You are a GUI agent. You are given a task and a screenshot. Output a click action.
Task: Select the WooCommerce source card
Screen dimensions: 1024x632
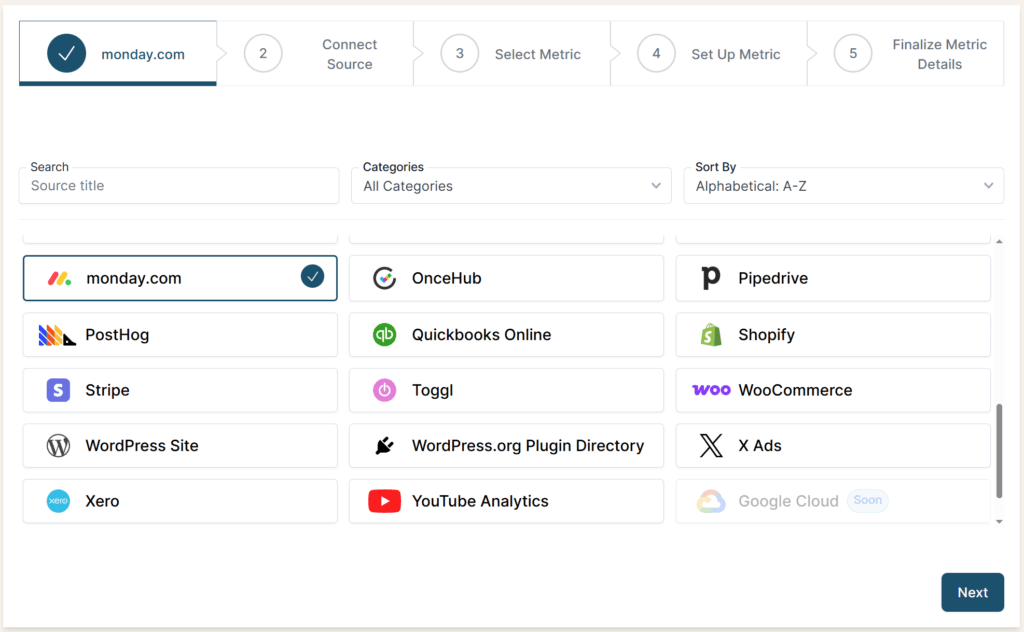click(833, 390)
